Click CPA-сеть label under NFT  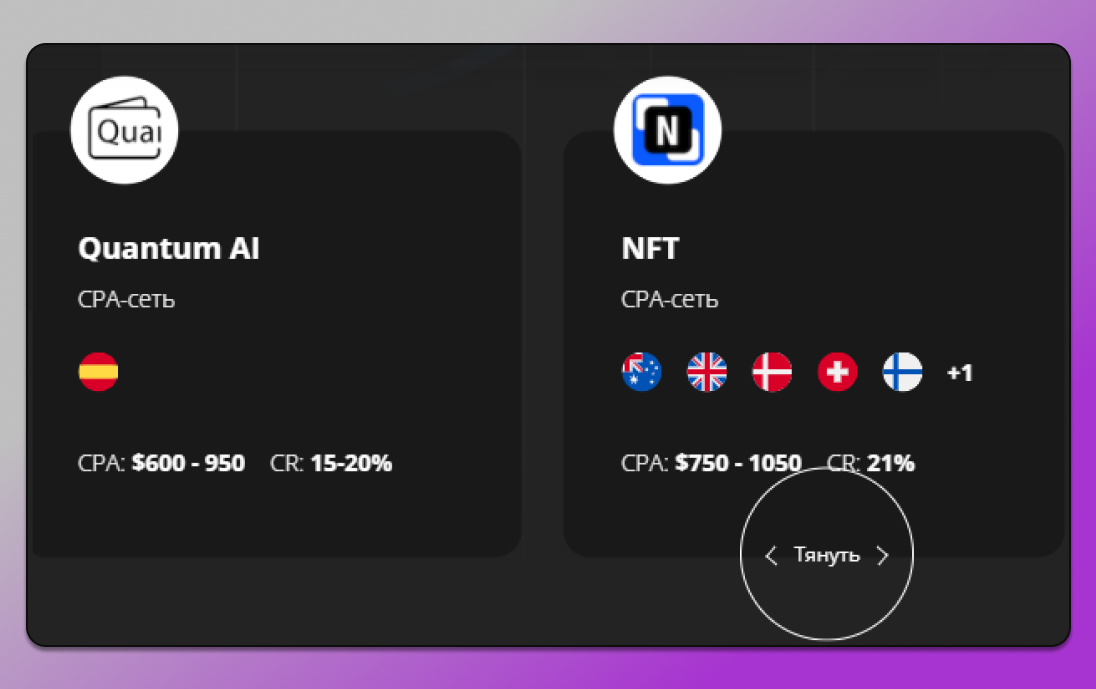point(669,300)
